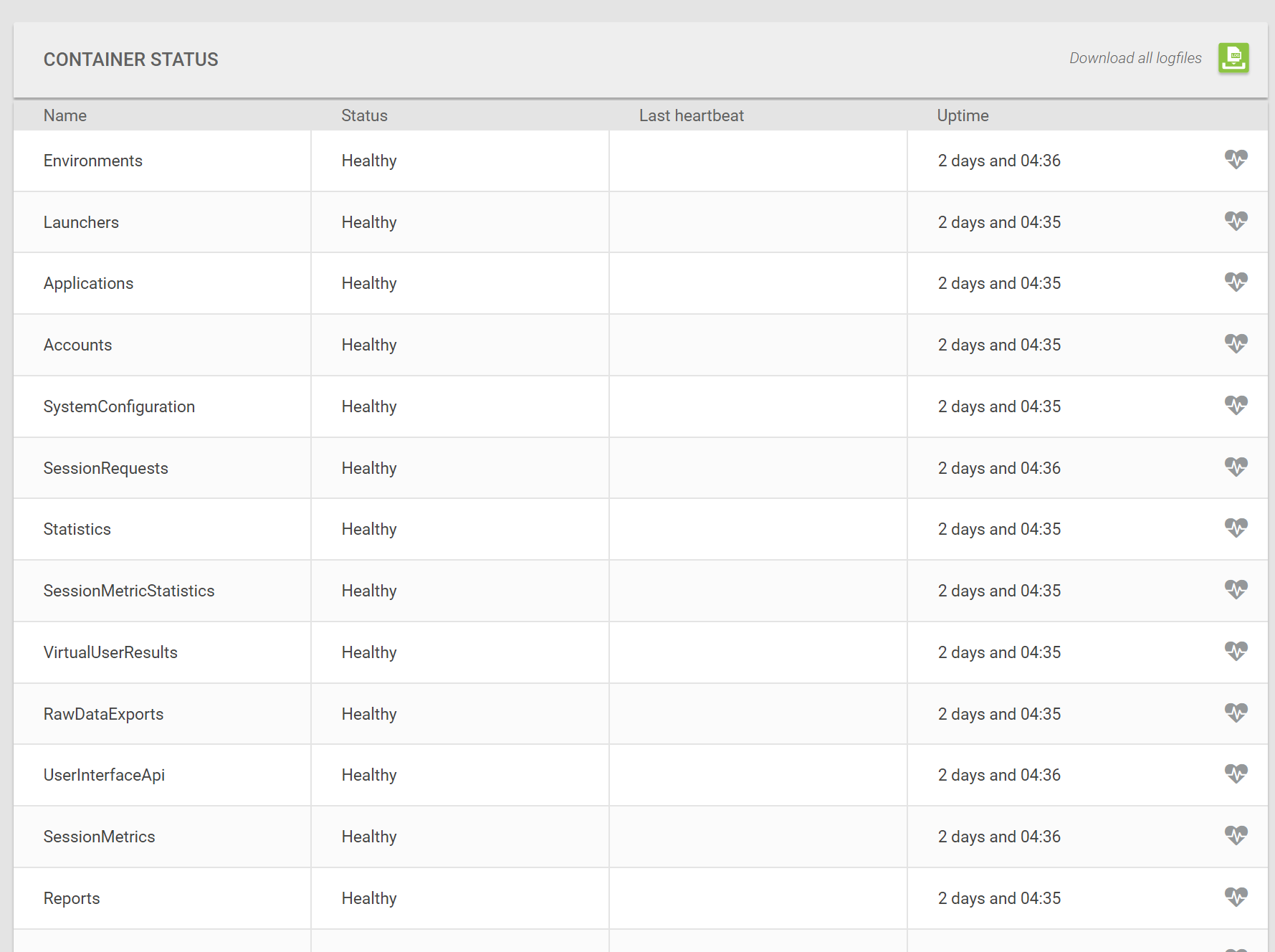Click the RawDataExports uptime value

pyautogui.click(x=999, y=714)
